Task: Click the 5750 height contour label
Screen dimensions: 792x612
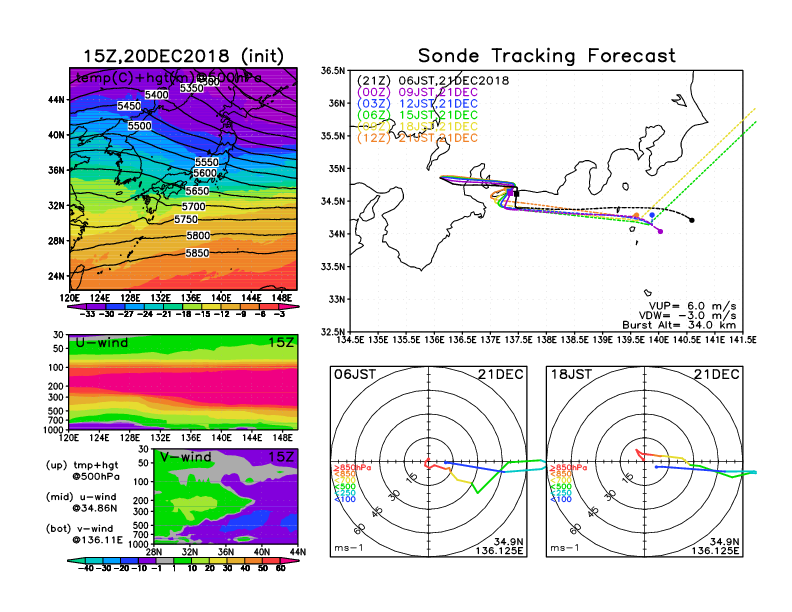Action: (186, 220)
